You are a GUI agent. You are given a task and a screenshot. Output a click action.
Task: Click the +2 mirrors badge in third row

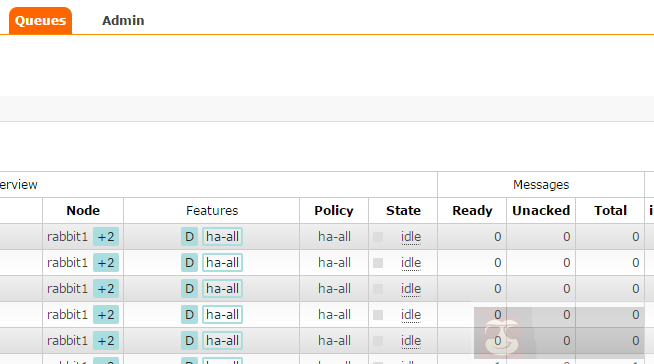pyautogui.click(x=106, y=289)
